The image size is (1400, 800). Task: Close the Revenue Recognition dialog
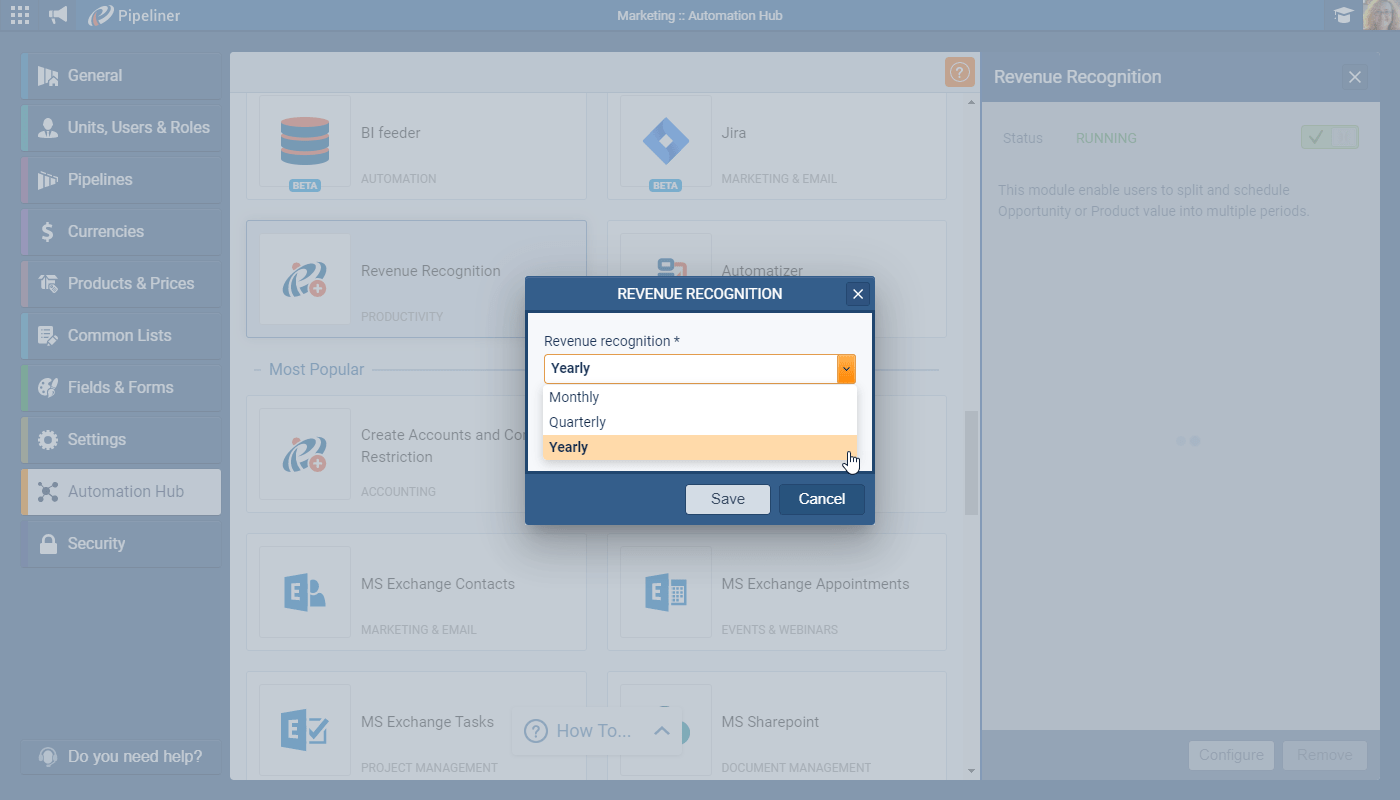pyautogui.click(x=857, y=294)
